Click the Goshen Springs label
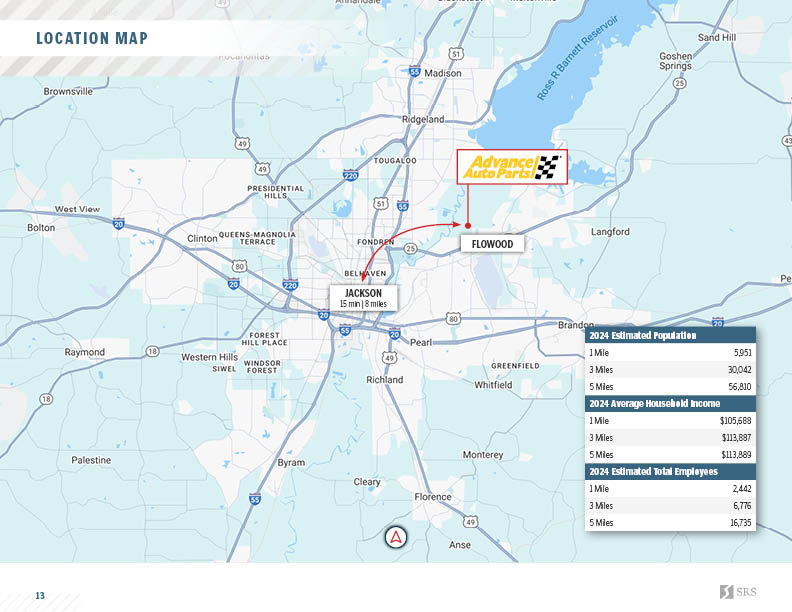Screen dimensions: 792x612 [675, 61]
